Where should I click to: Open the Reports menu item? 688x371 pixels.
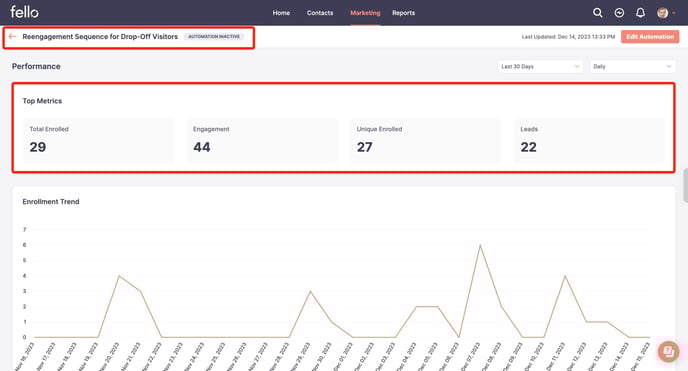[x=404, y=13]
